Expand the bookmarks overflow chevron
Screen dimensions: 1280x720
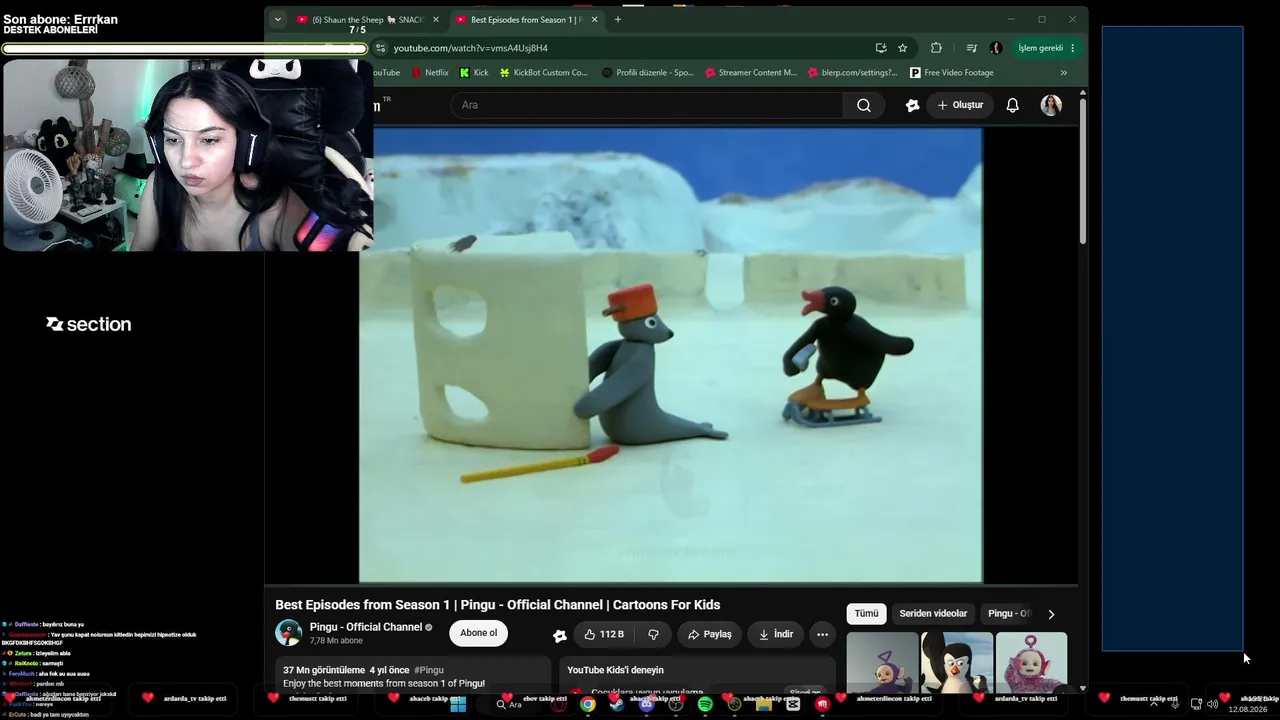1064,73
